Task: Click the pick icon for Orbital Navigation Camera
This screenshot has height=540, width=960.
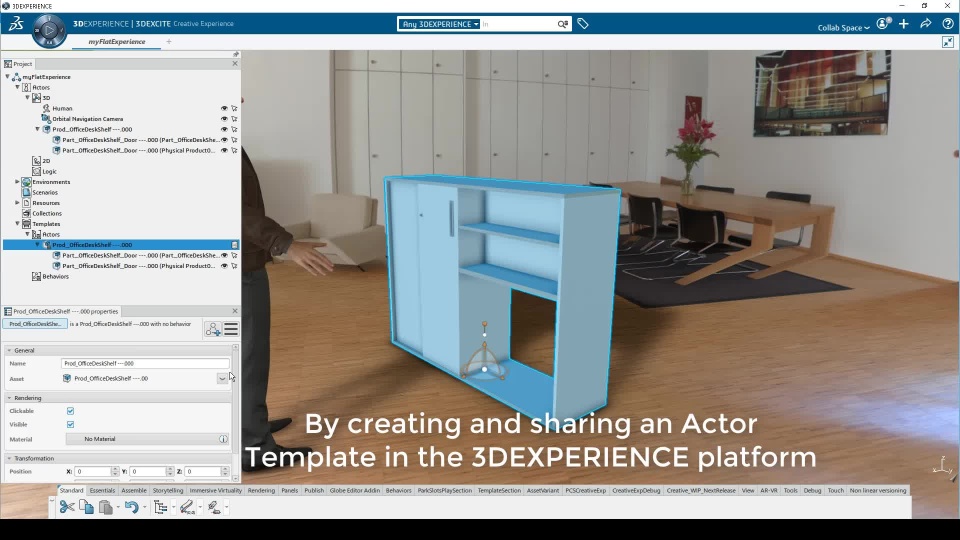Action: click(234, 119)
